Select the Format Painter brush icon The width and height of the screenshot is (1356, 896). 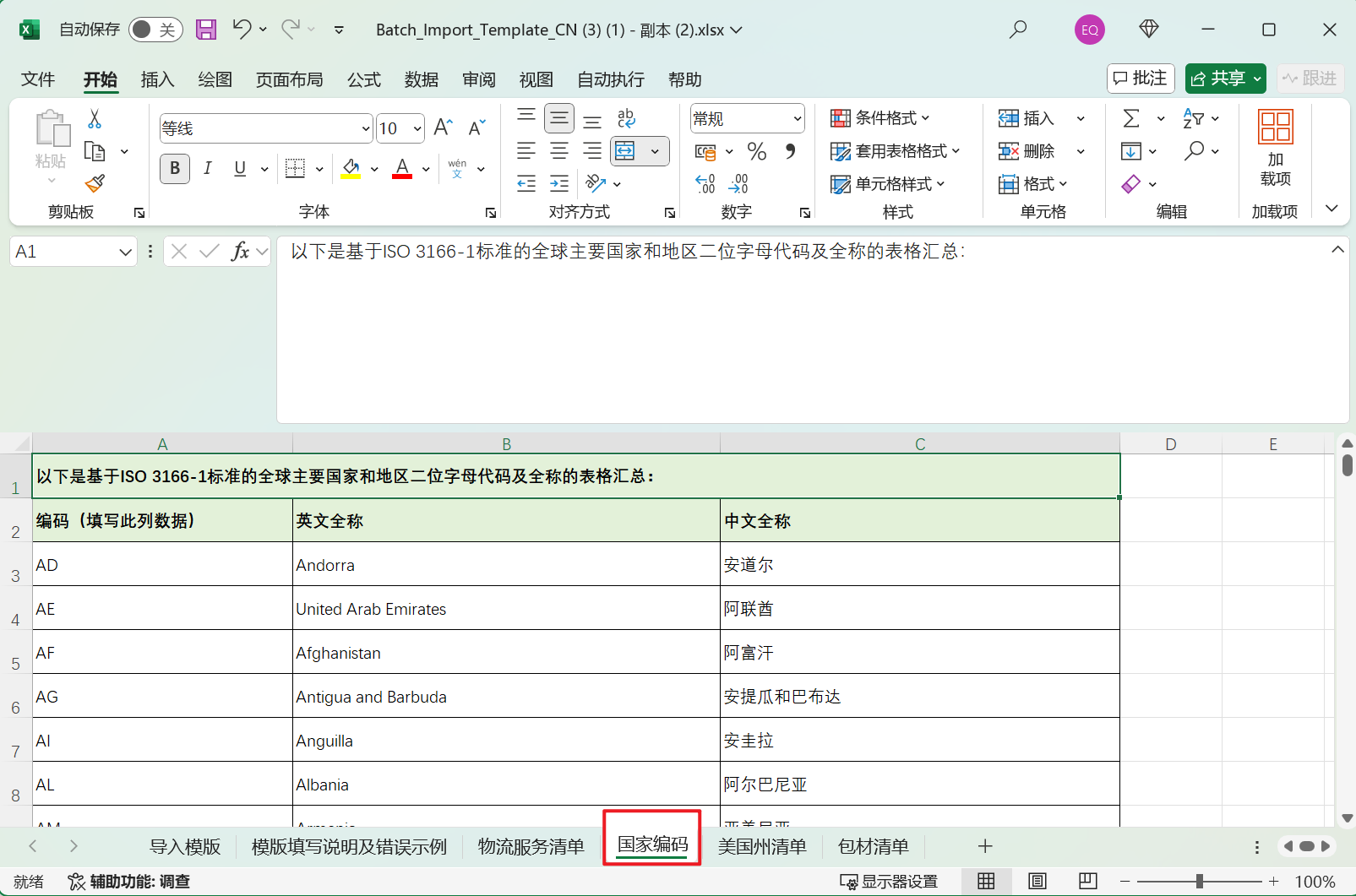point(95,183)
